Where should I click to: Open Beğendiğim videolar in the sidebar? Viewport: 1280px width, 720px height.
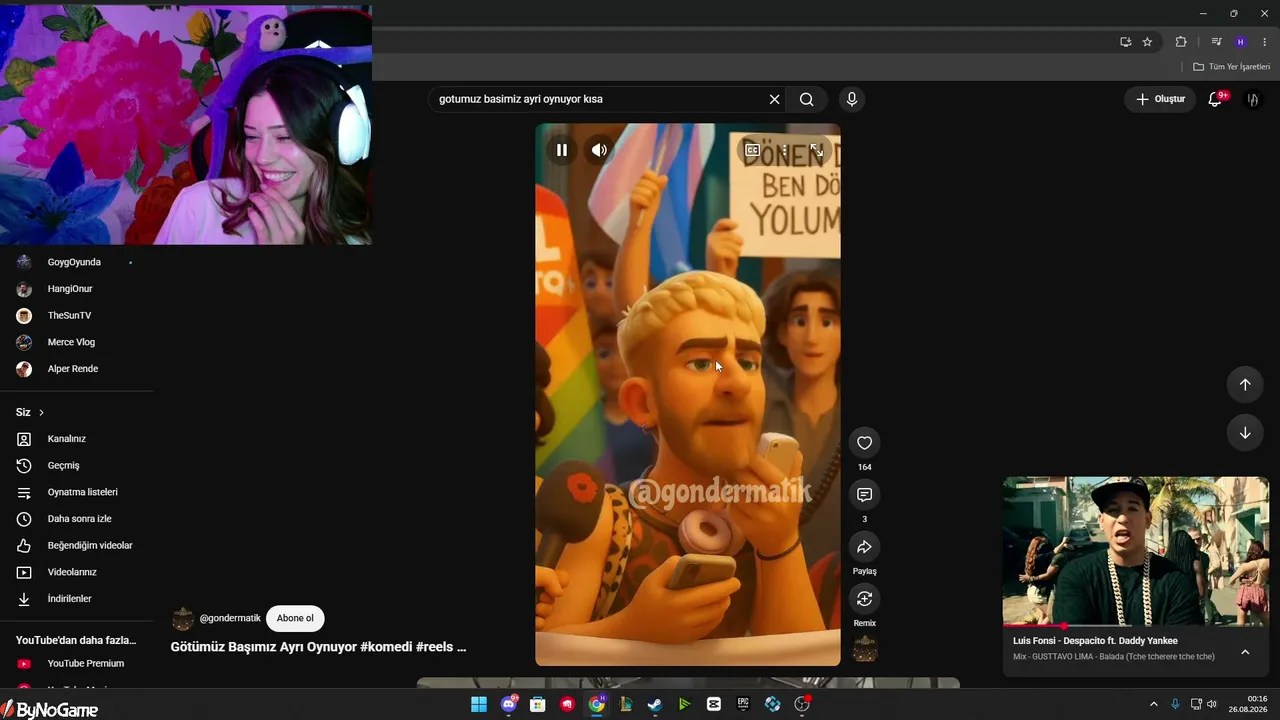(x=90, y=545)
